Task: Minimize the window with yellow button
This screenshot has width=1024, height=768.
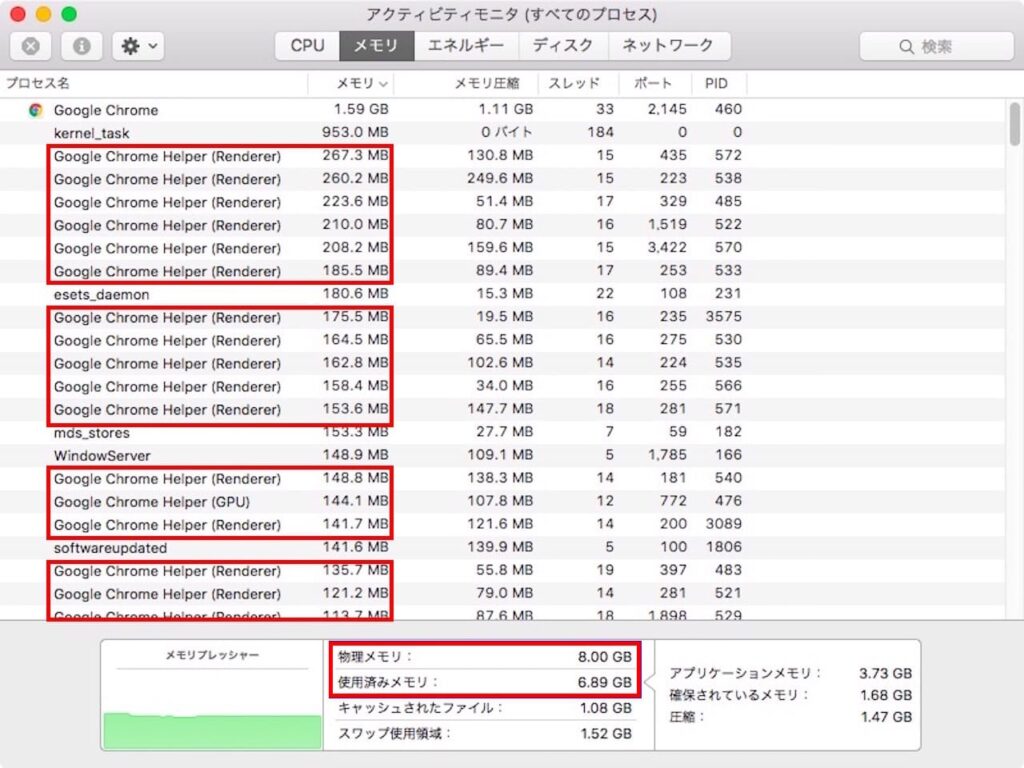Action: click(x=43, y=14)
